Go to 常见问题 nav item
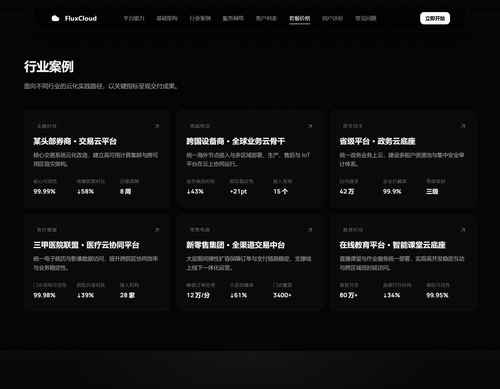500x389 pixels. [366, 18]
